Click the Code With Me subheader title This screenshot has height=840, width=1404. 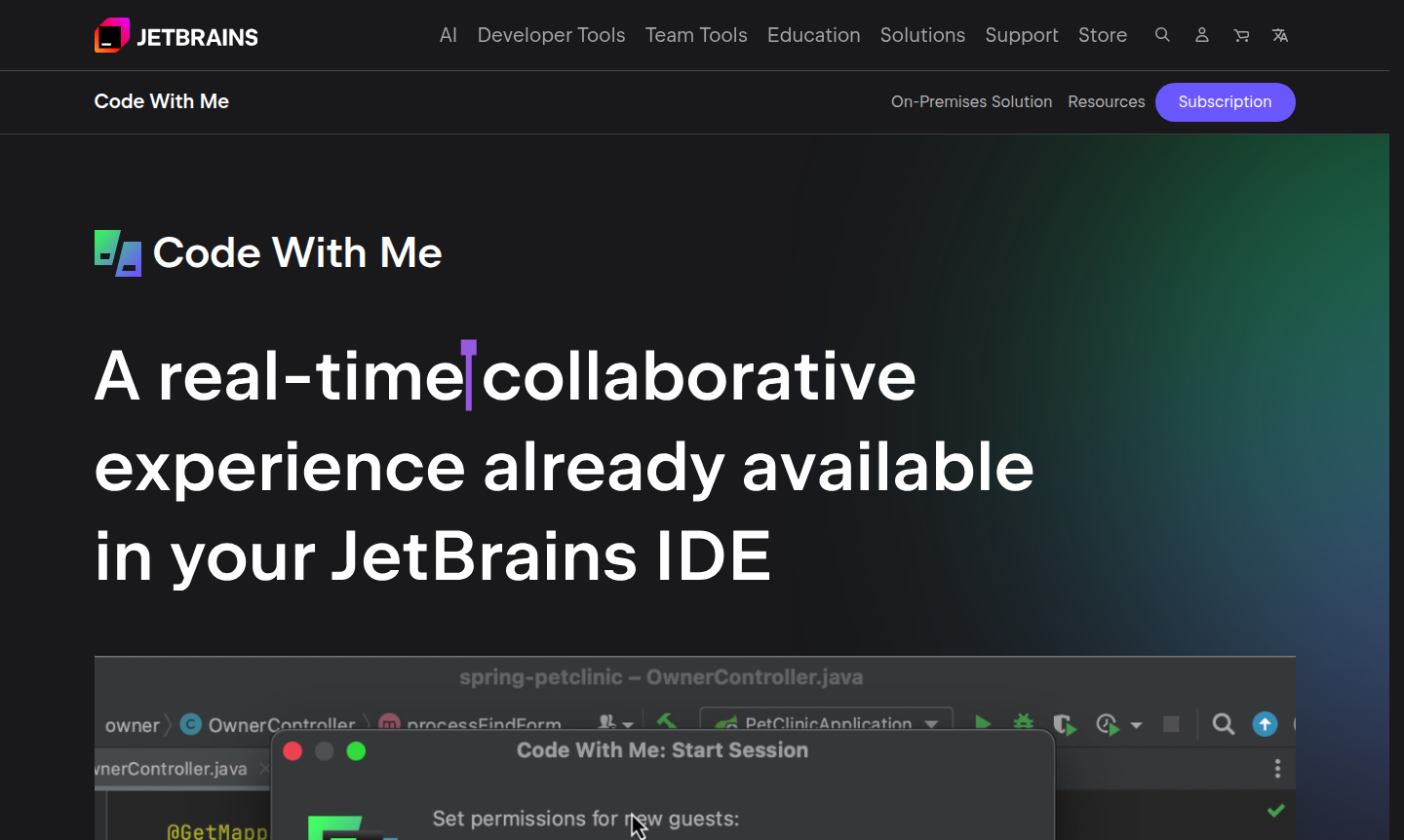[x=162, y=101]
